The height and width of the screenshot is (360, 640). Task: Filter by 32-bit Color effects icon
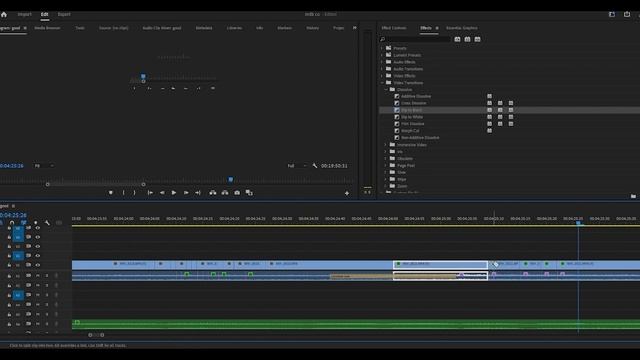pos(467,39)
